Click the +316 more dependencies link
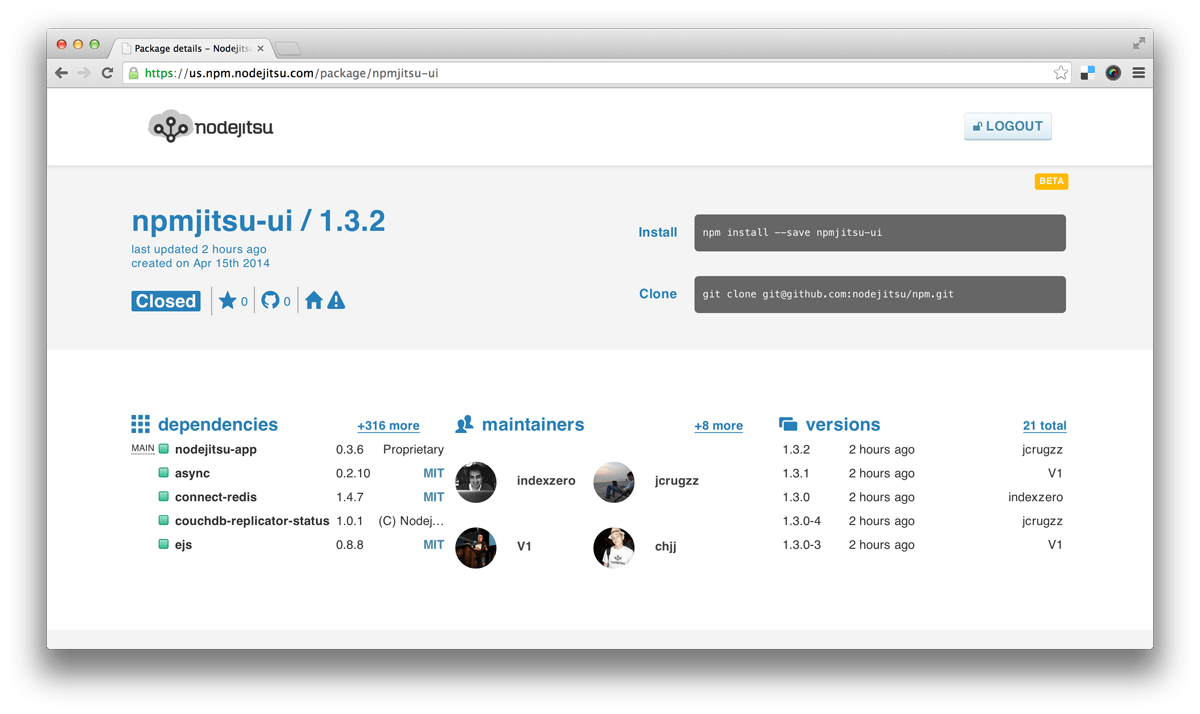The image size is (1200, 714). coord(388,426)
